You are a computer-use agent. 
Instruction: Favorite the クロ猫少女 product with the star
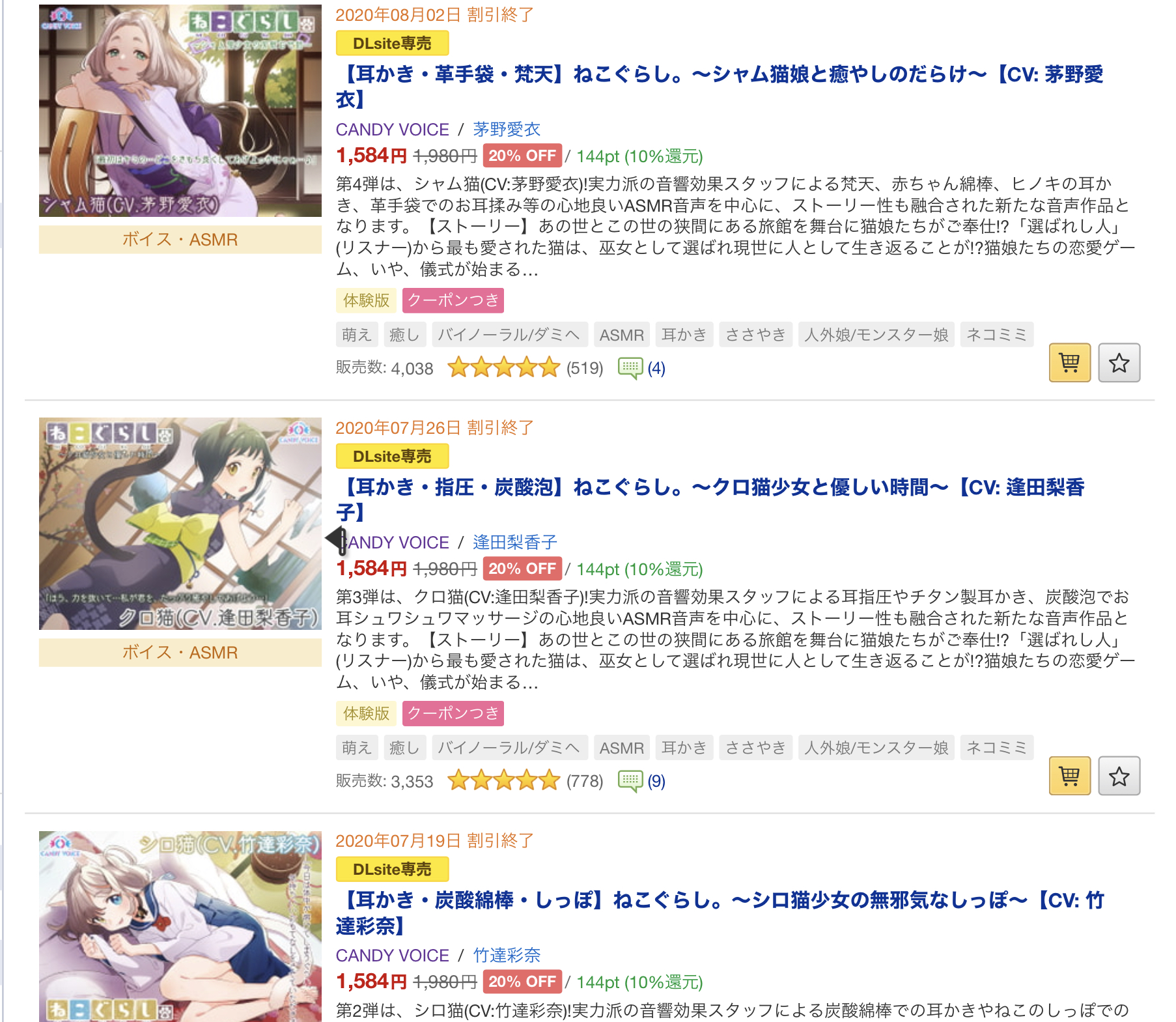pyautogui.click(x=1119, y=775)
